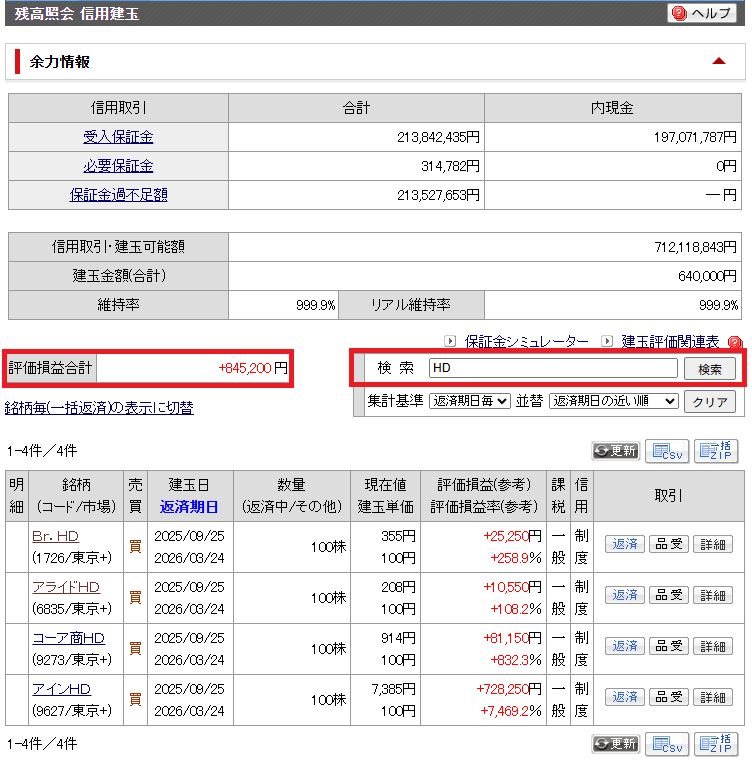The width and height of the screenshot is (752, 769).
Task: Click the upper 一括ZIP download icon
Action: pos(716,451)
